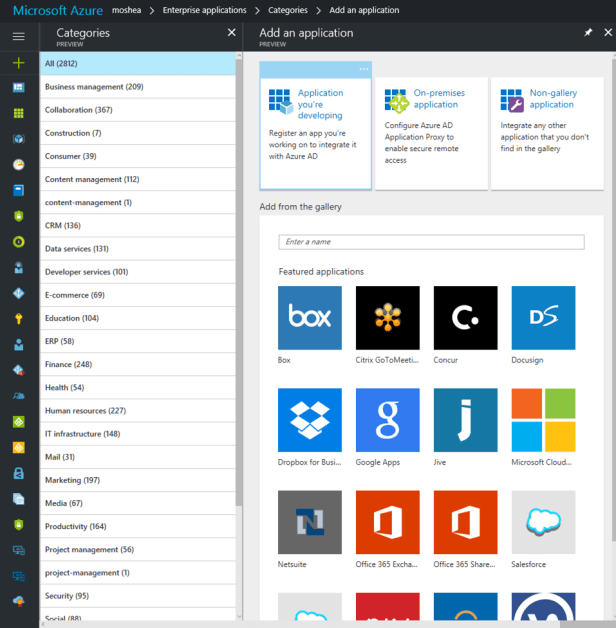Close the Categories panel

tap(232, 33)
